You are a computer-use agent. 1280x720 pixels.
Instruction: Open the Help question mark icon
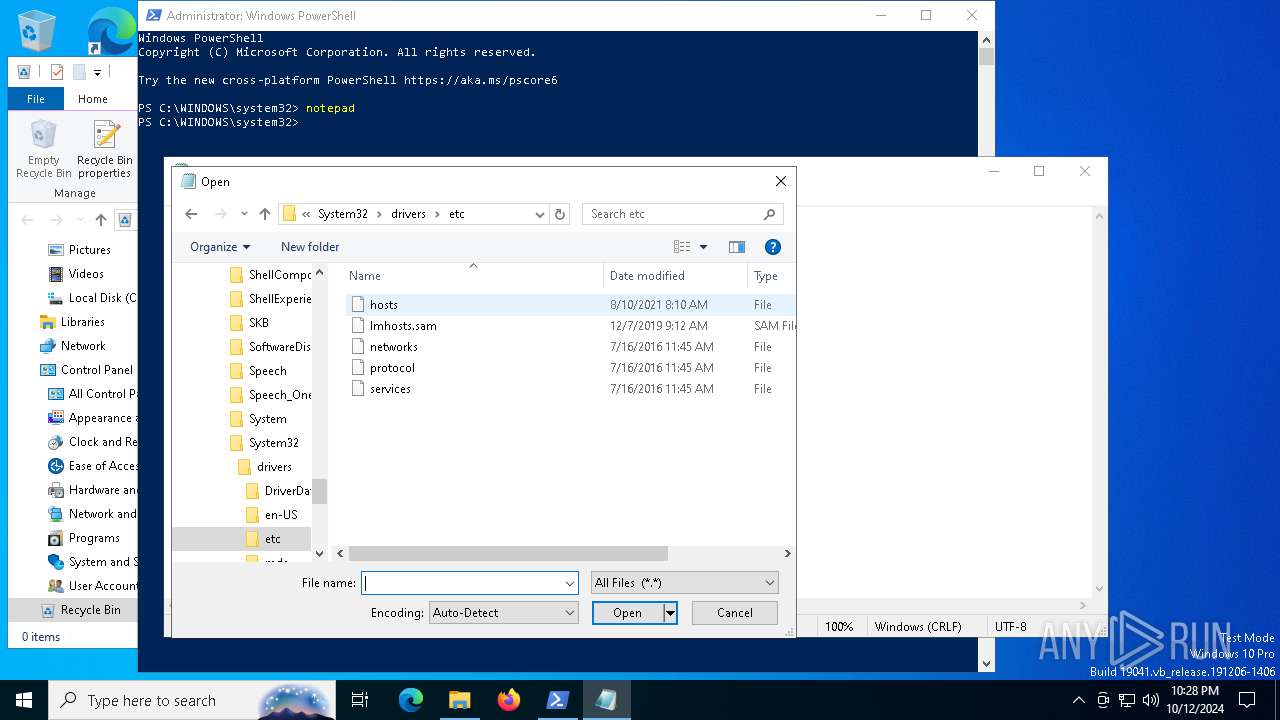point(772,247)
